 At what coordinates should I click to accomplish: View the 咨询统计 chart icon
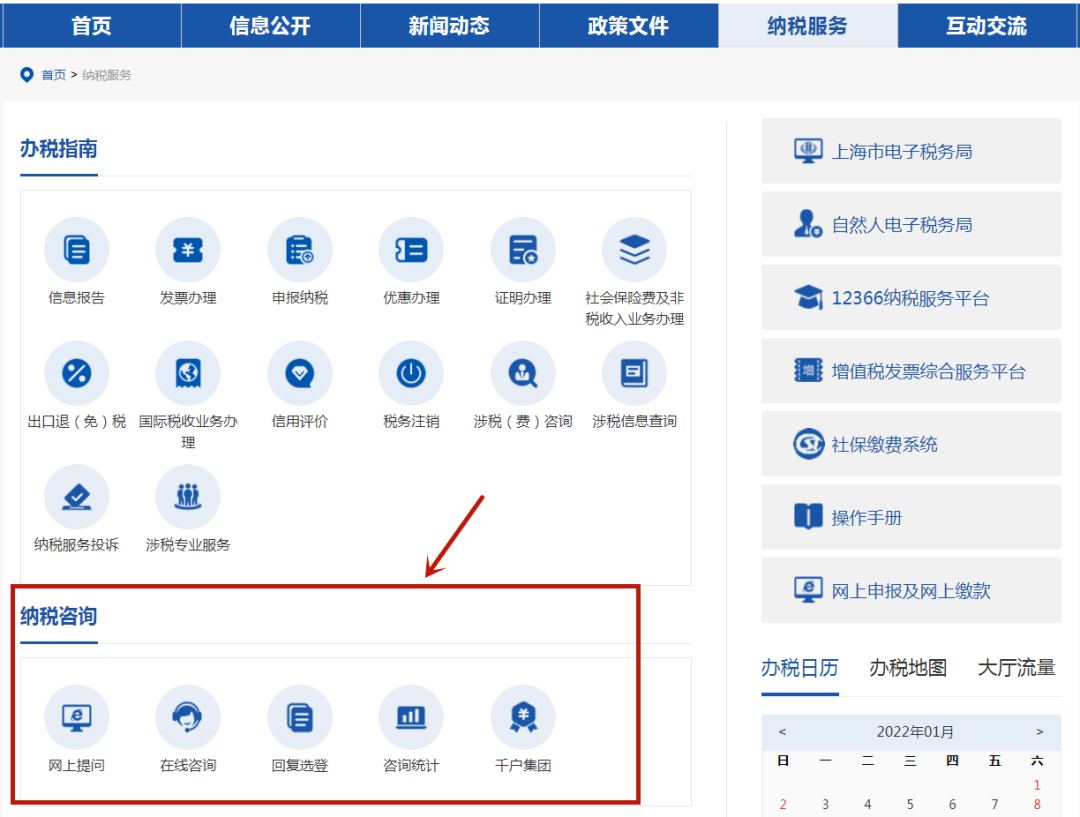click(411, 717)
